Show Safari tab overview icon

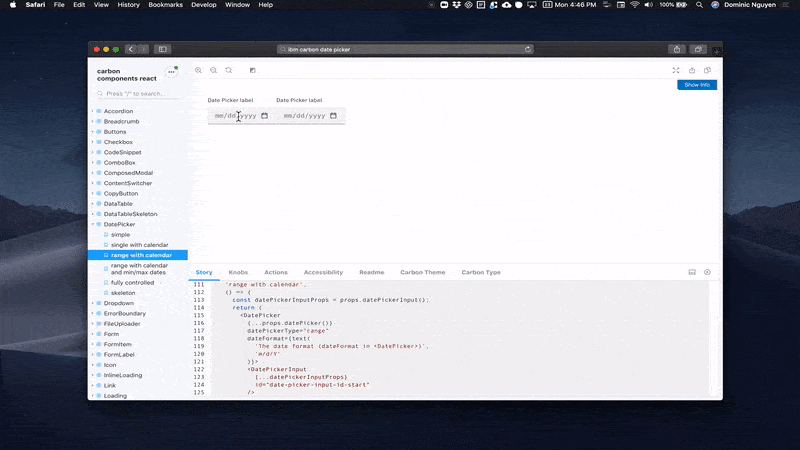coord(698,49)
